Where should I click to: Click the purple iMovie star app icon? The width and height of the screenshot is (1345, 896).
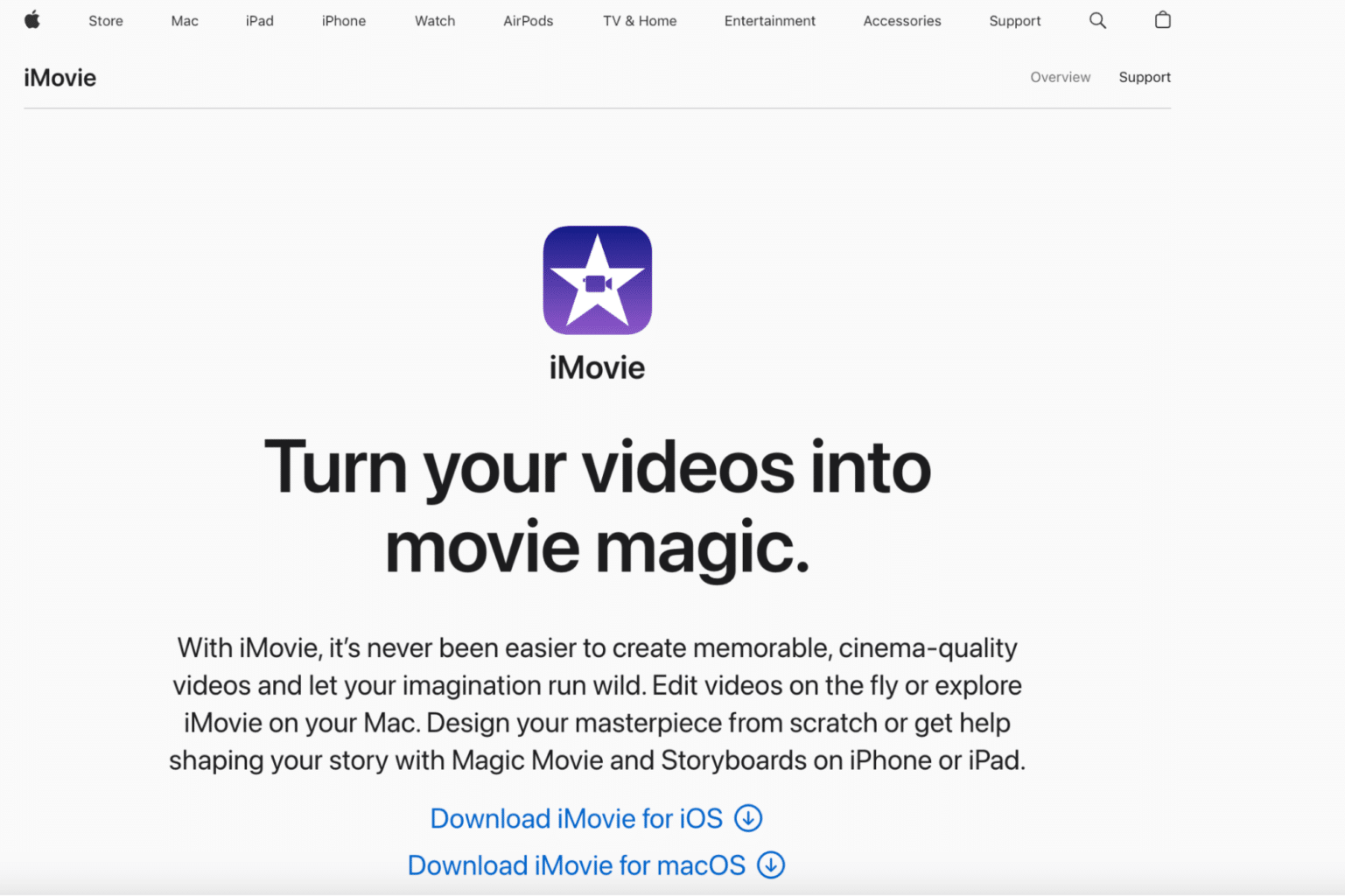click(x=598, y=280)
